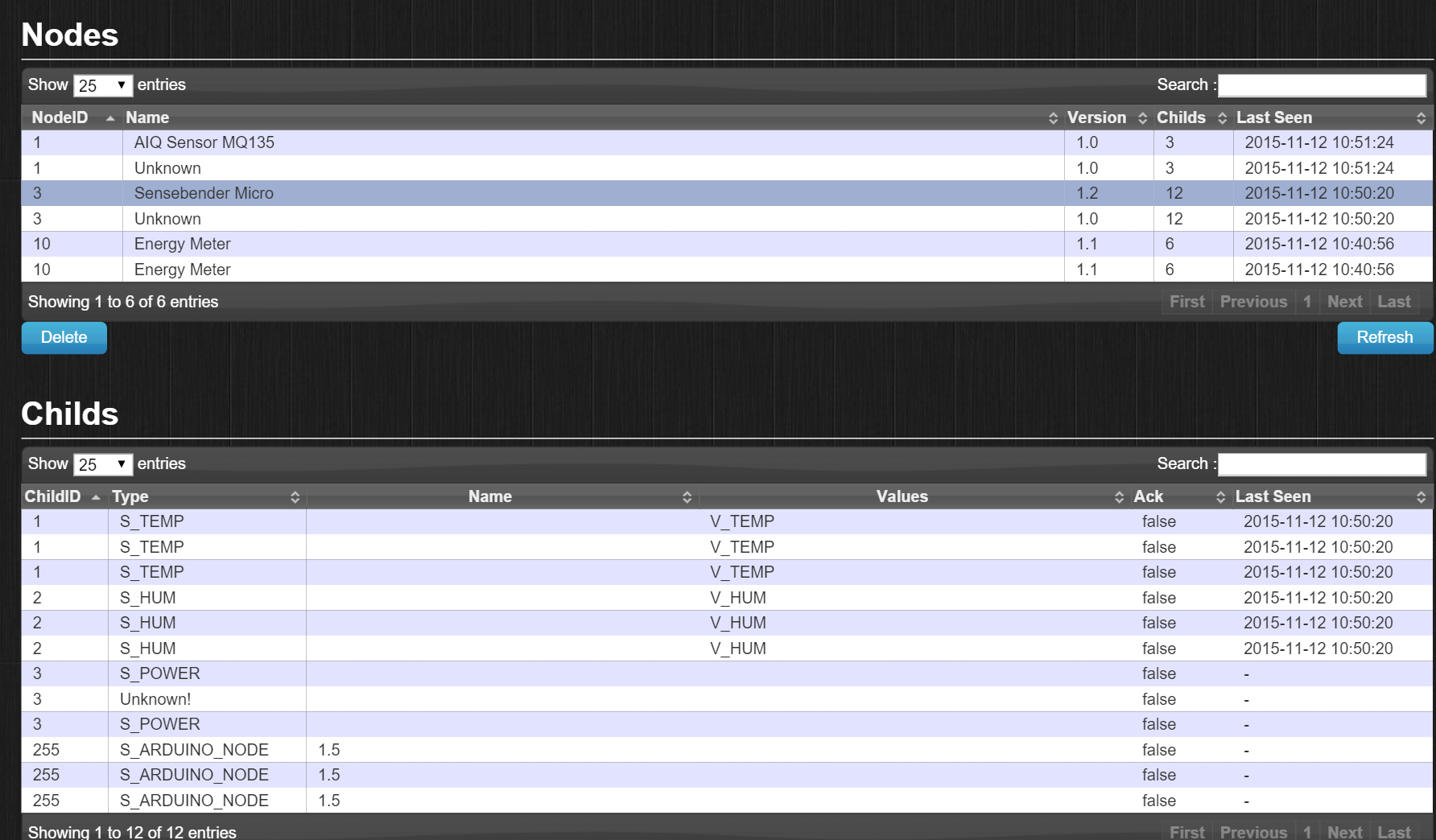Image resolution: width=1436 pixels, height=840 pixels.
Task: Sort Childs table by Last Seen column
Action: pyautogui.click(x=1331, y=496)
